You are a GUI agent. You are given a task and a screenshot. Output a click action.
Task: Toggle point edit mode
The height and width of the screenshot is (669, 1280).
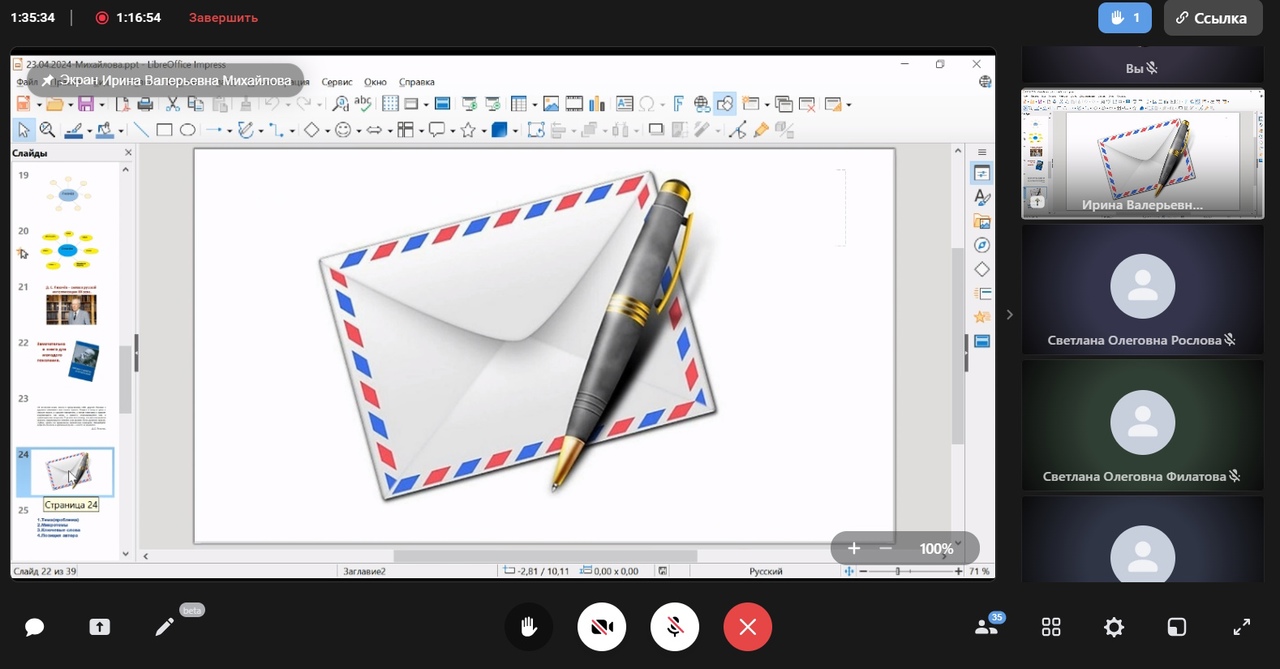738,130
